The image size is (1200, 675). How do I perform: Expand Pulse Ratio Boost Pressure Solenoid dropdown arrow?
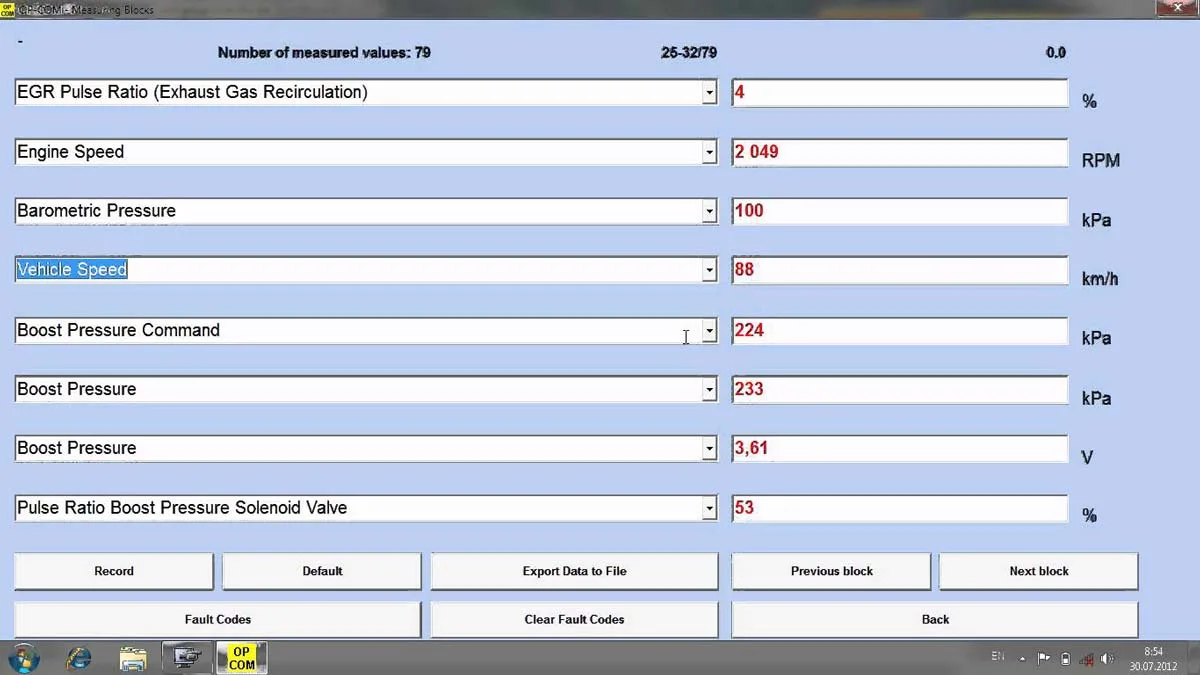click(709, 508)
